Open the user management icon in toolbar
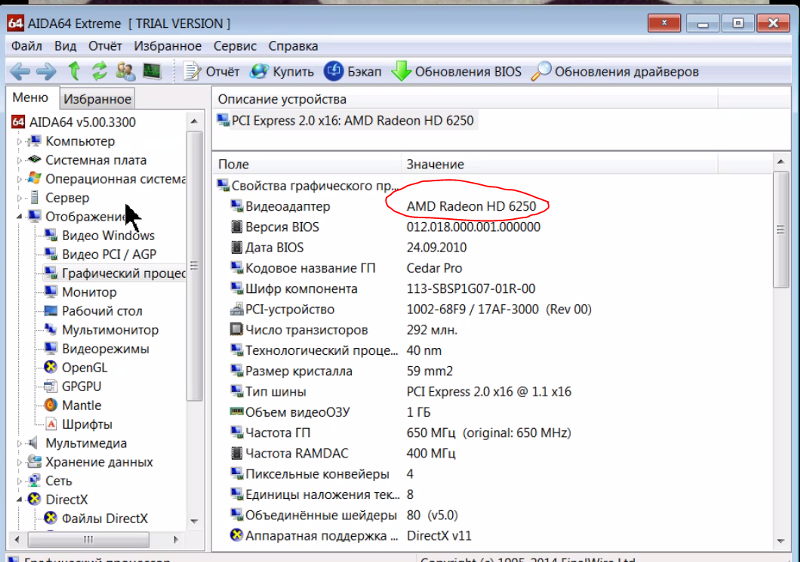Viewport: 800px width, 562px height. (126, 71)
